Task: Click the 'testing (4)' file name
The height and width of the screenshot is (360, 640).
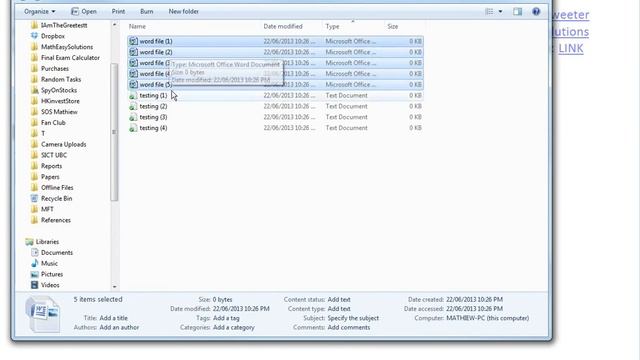Action: 153,128
